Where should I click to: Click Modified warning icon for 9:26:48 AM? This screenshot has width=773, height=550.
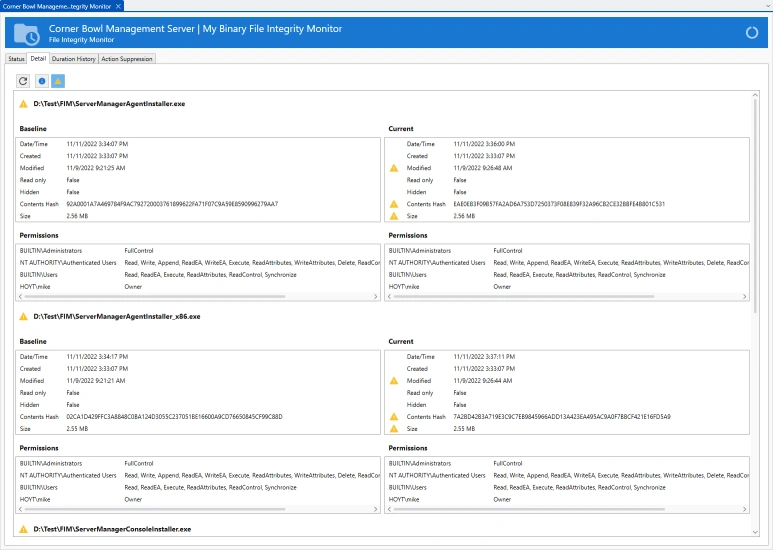pos(394,168)
